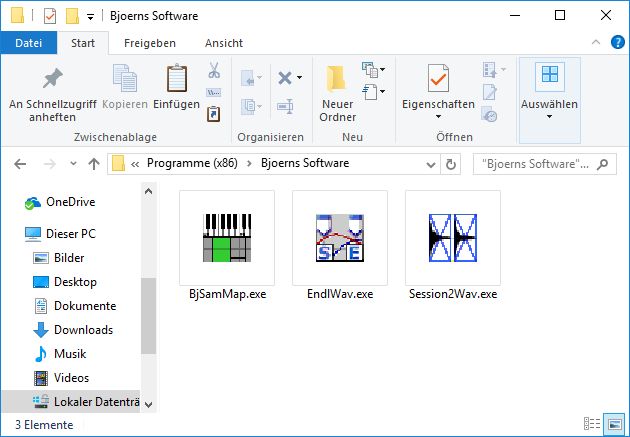
Task: Collapse the ribbon with the chevron
Action: [x=596, y=42]
